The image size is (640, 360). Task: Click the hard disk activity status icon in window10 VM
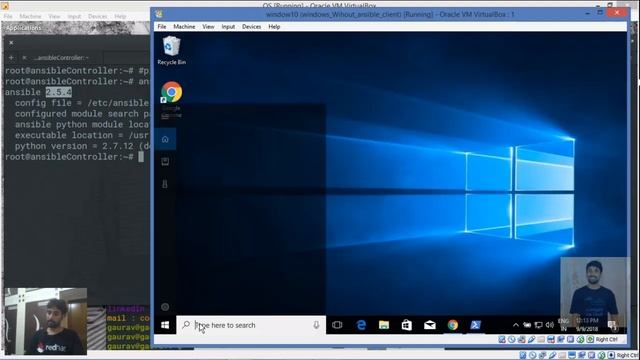(x=502, y=339)
